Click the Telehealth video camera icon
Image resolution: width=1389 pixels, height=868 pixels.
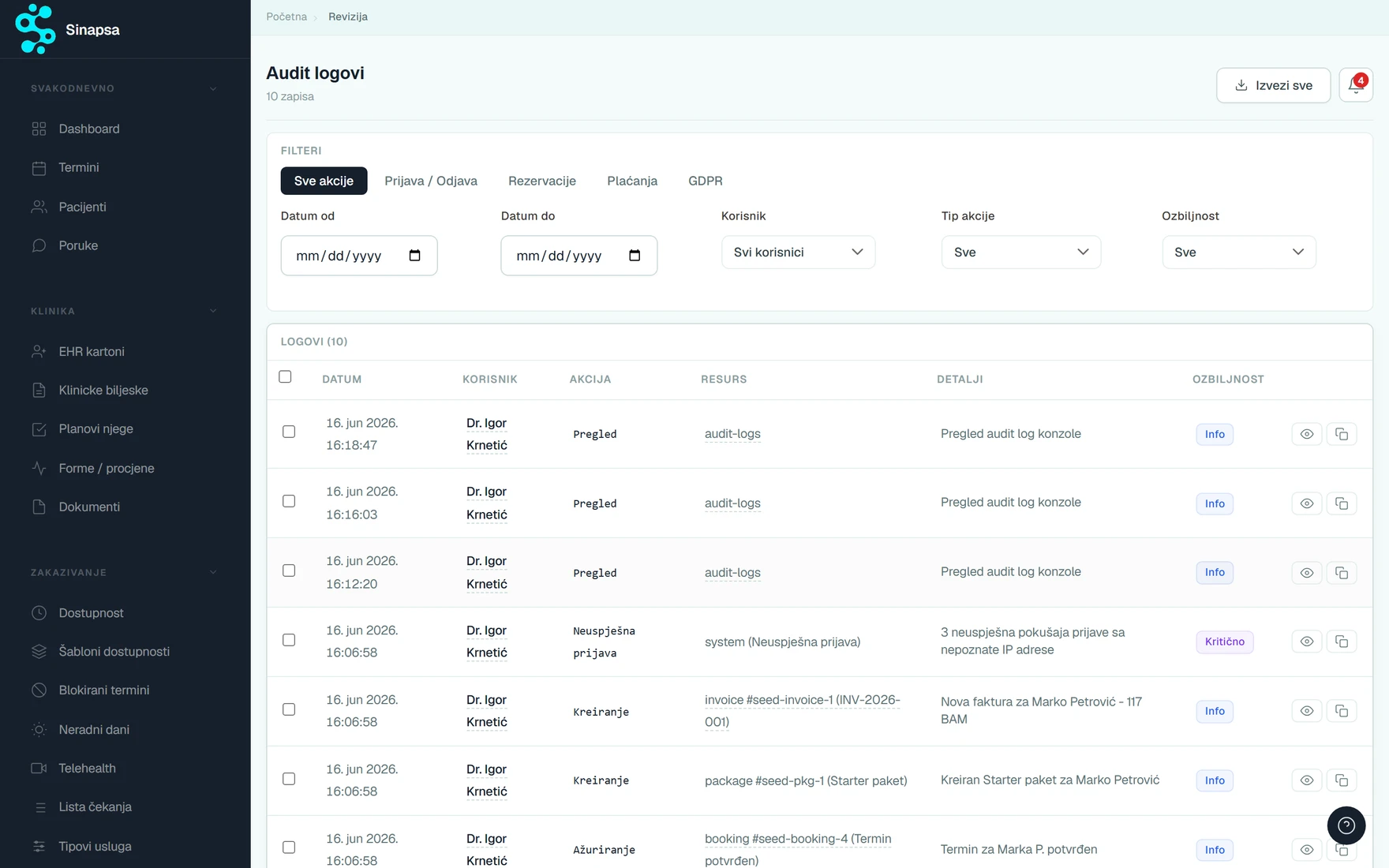pos(39,768)
